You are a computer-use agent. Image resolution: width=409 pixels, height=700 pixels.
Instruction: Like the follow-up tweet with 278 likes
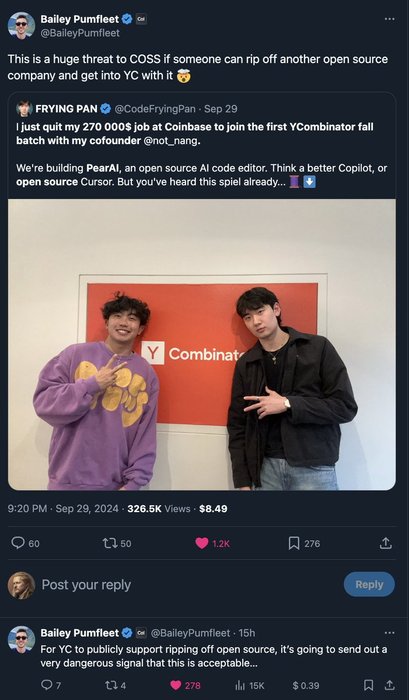[x=185, y=685]
